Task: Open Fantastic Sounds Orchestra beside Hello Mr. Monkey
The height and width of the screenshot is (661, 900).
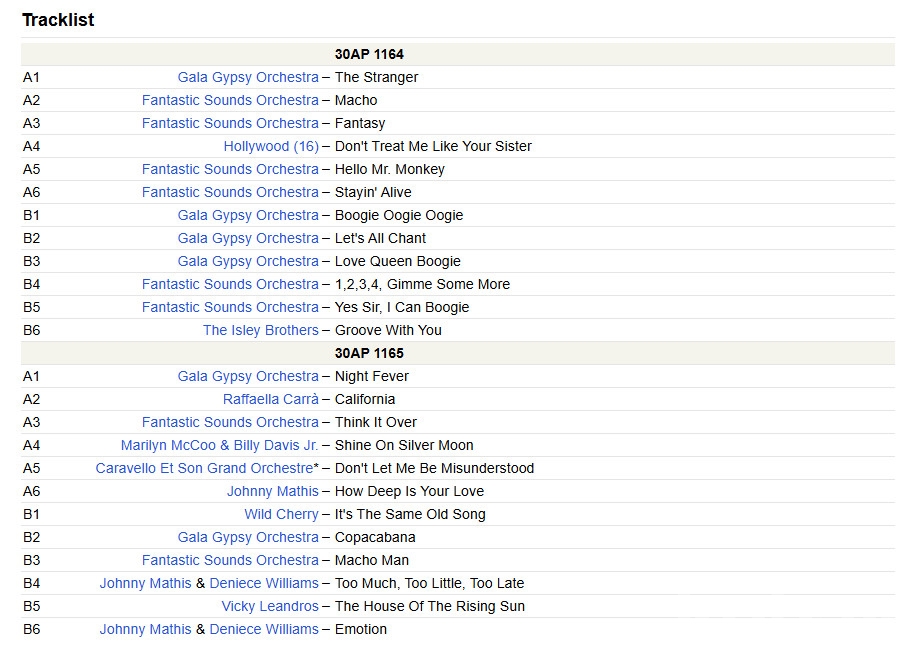Action: coord(230,169)
